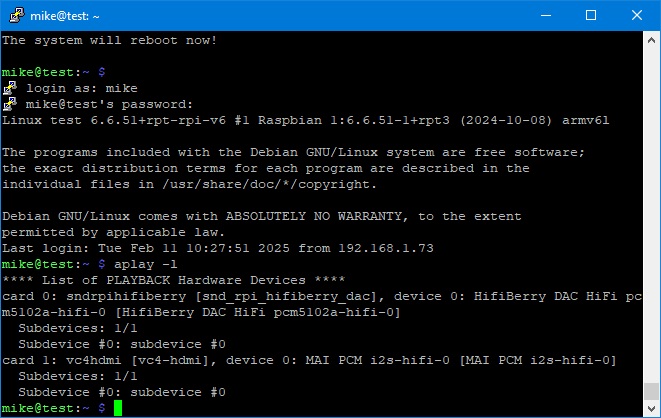
Task: Click the scrollbar down arrow
Action: [651, 408]
